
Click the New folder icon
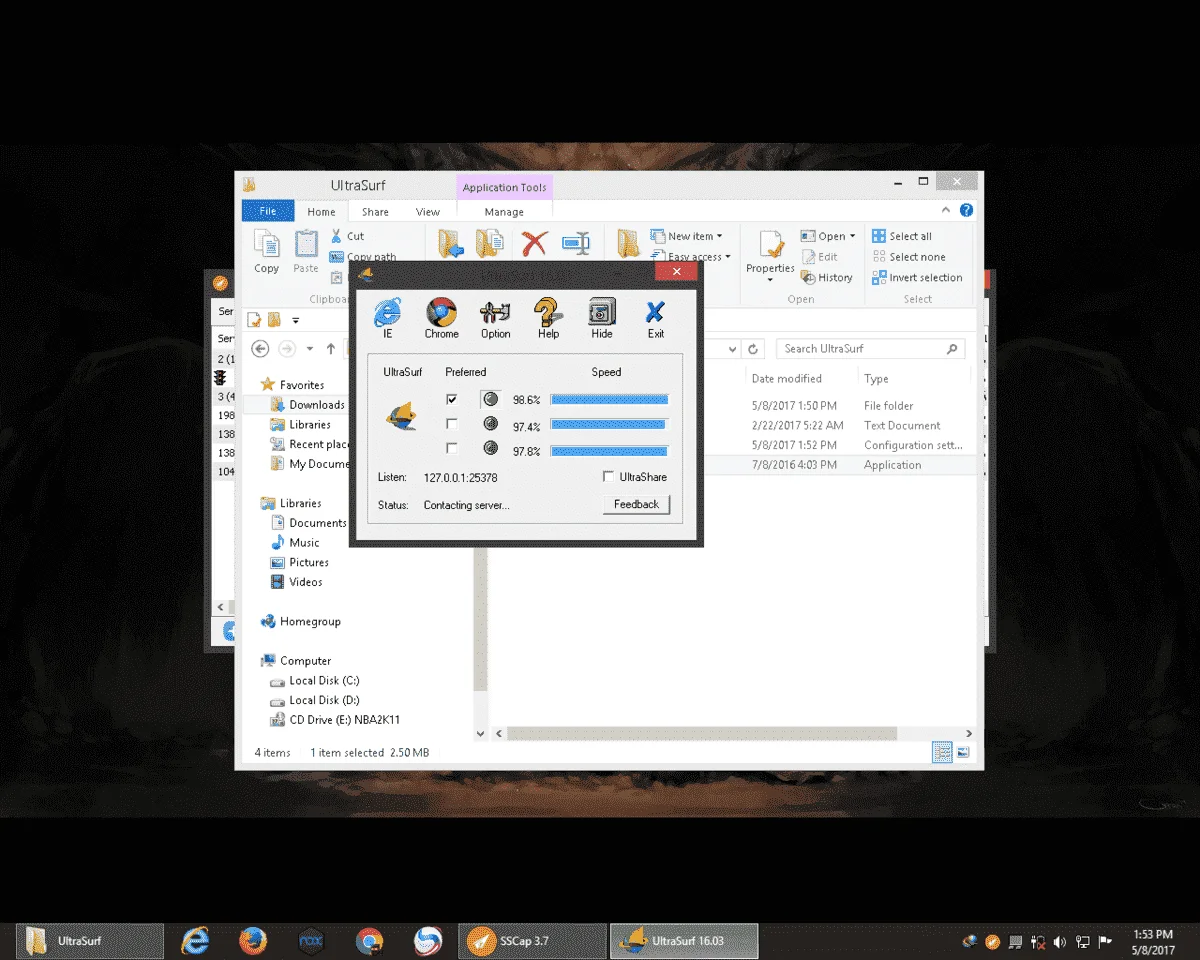(x=628, y=244)
